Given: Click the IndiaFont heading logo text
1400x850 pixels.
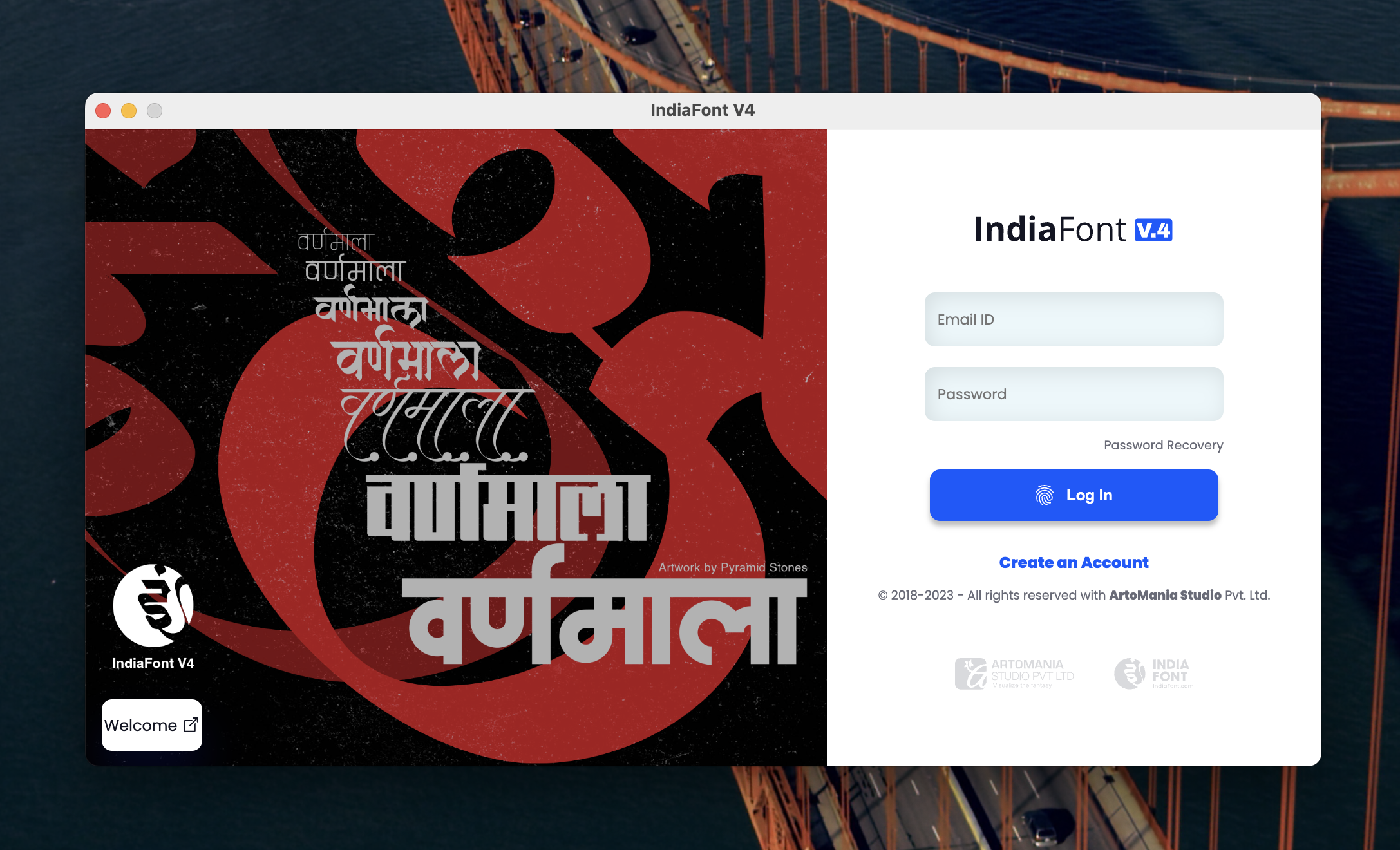Looking at the screenshot, I should click(x=1050, y=229).
